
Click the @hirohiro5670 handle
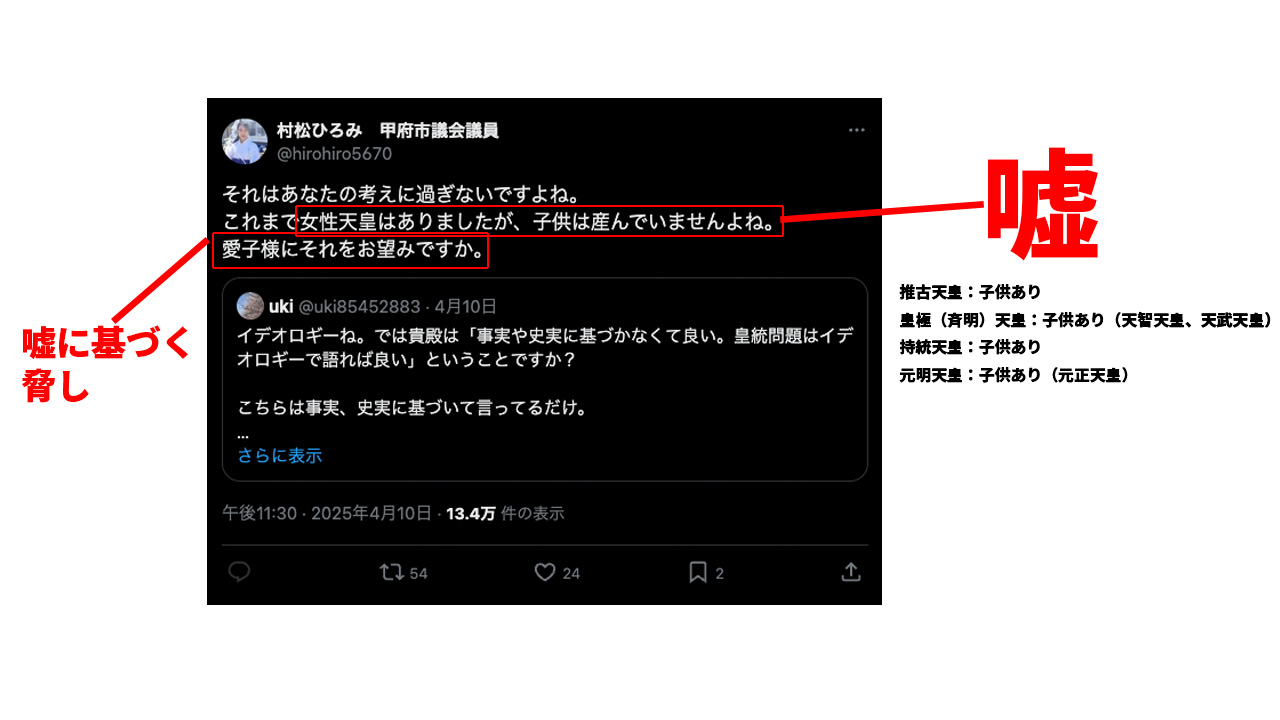pos(334,154)
